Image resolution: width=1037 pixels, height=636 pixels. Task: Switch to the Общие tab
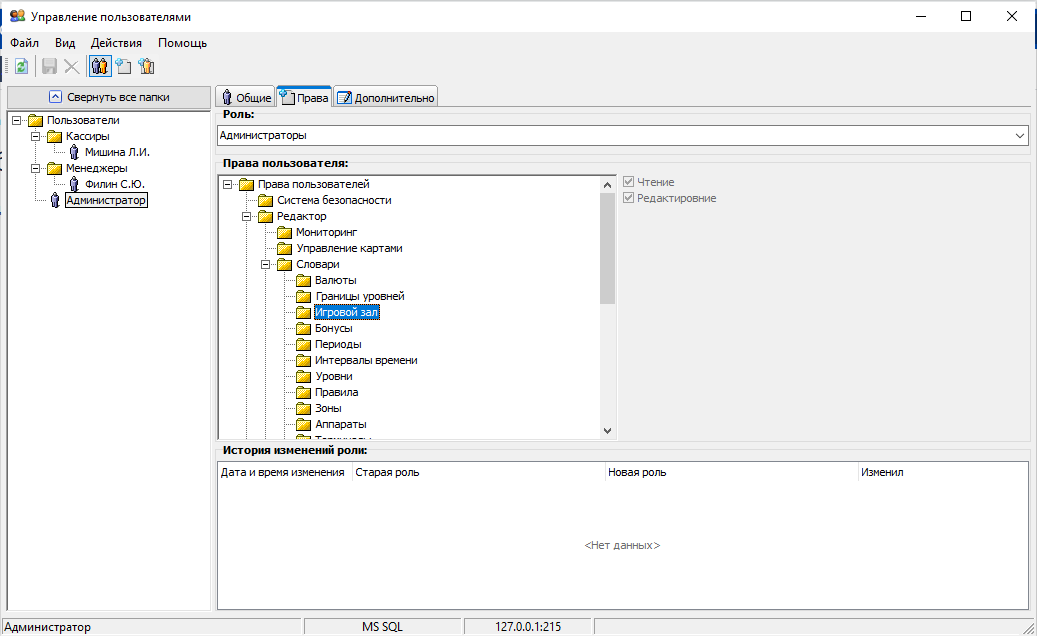[245, 97]
